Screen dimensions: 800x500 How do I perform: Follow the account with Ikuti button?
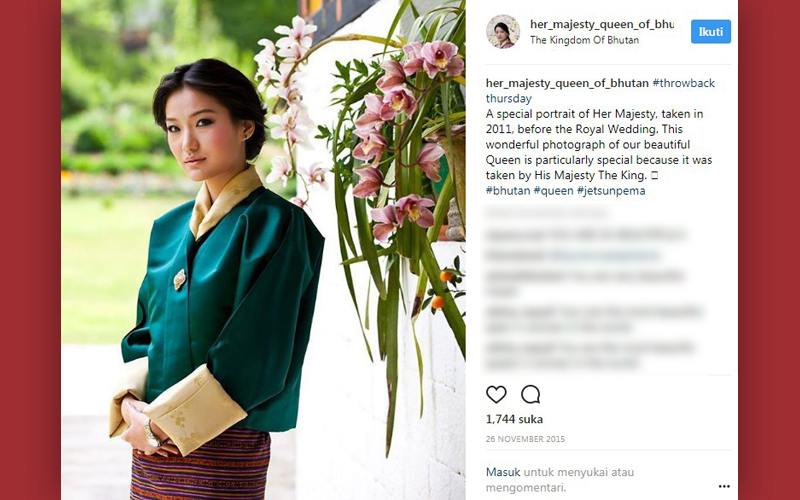point(711,32)
